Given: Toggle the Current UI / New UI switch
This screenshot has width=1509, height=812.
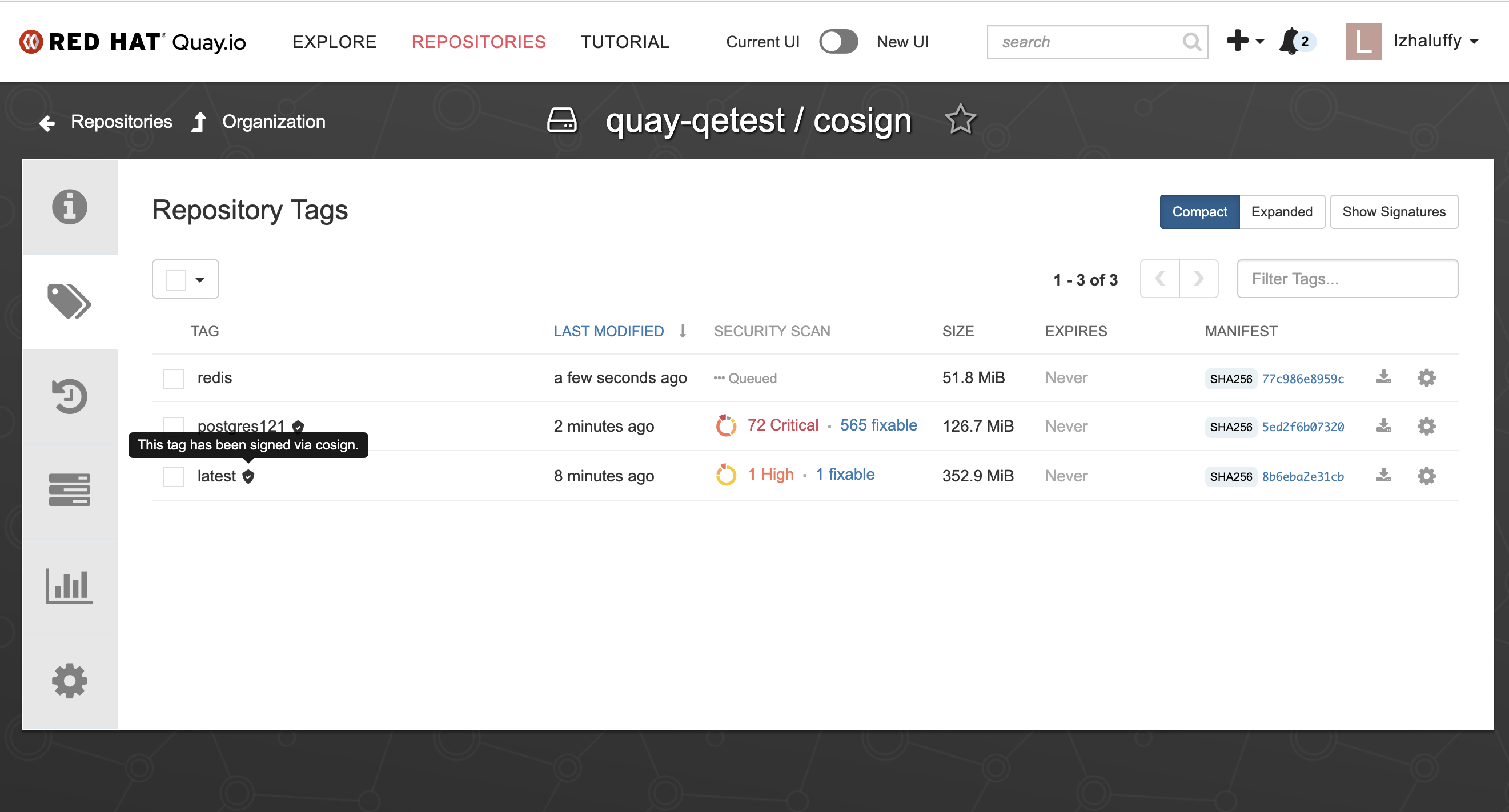Looking at the screenshot, I should (x=838, y=42).
